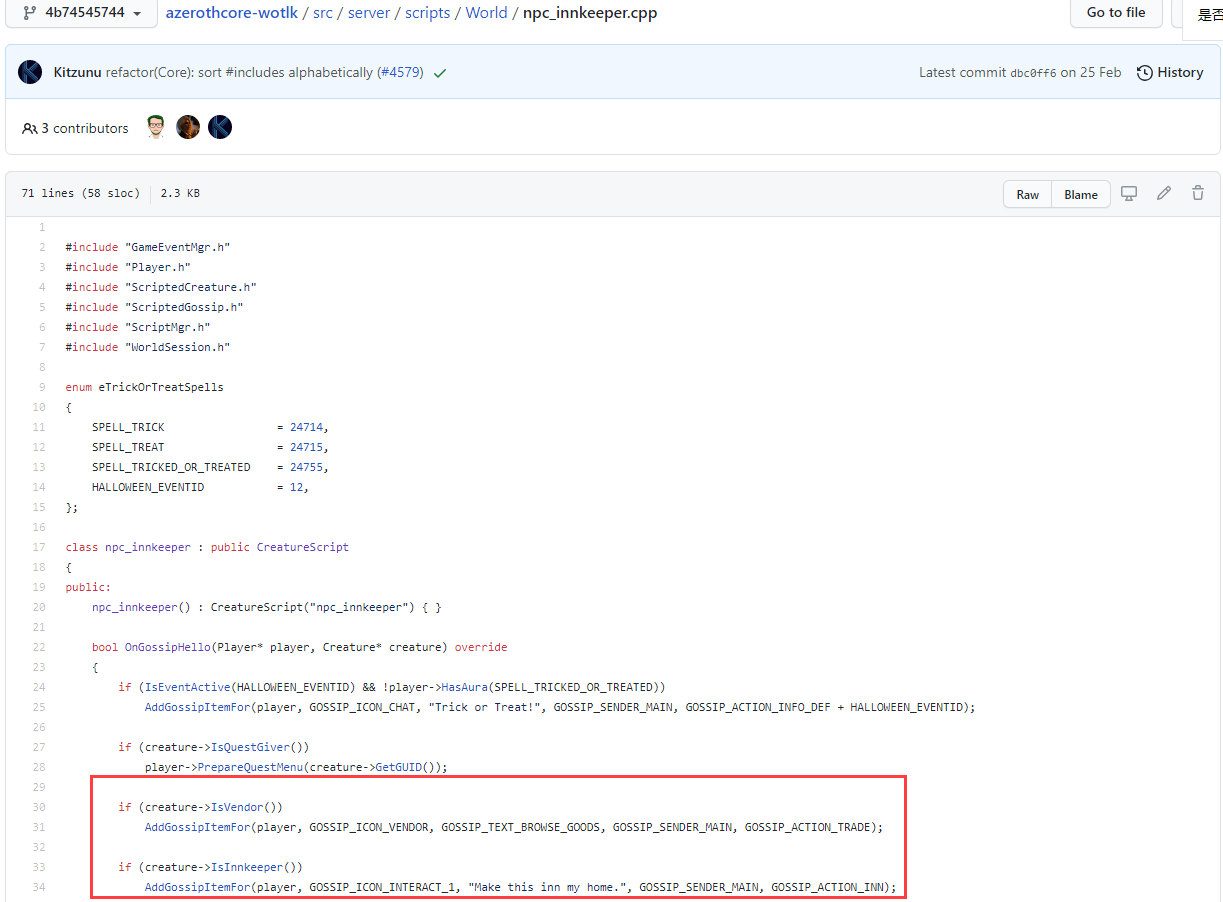Open Kitzunu's avatar next to the commit
Viewport: 1223px width, 902px height.
coord(29,72)
